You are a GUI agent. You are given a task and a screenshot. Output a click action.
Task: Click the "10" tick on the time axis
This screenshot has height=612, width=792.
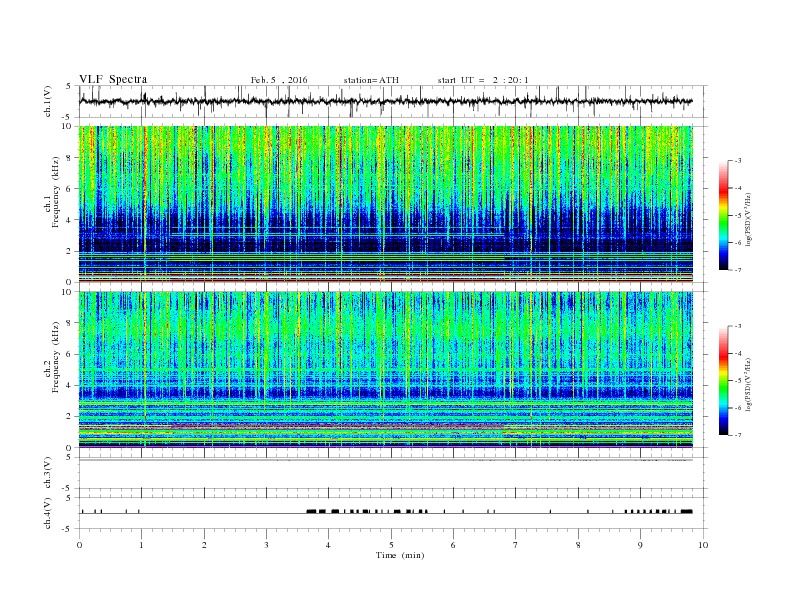pyautogui.click(x=703, y=545)
